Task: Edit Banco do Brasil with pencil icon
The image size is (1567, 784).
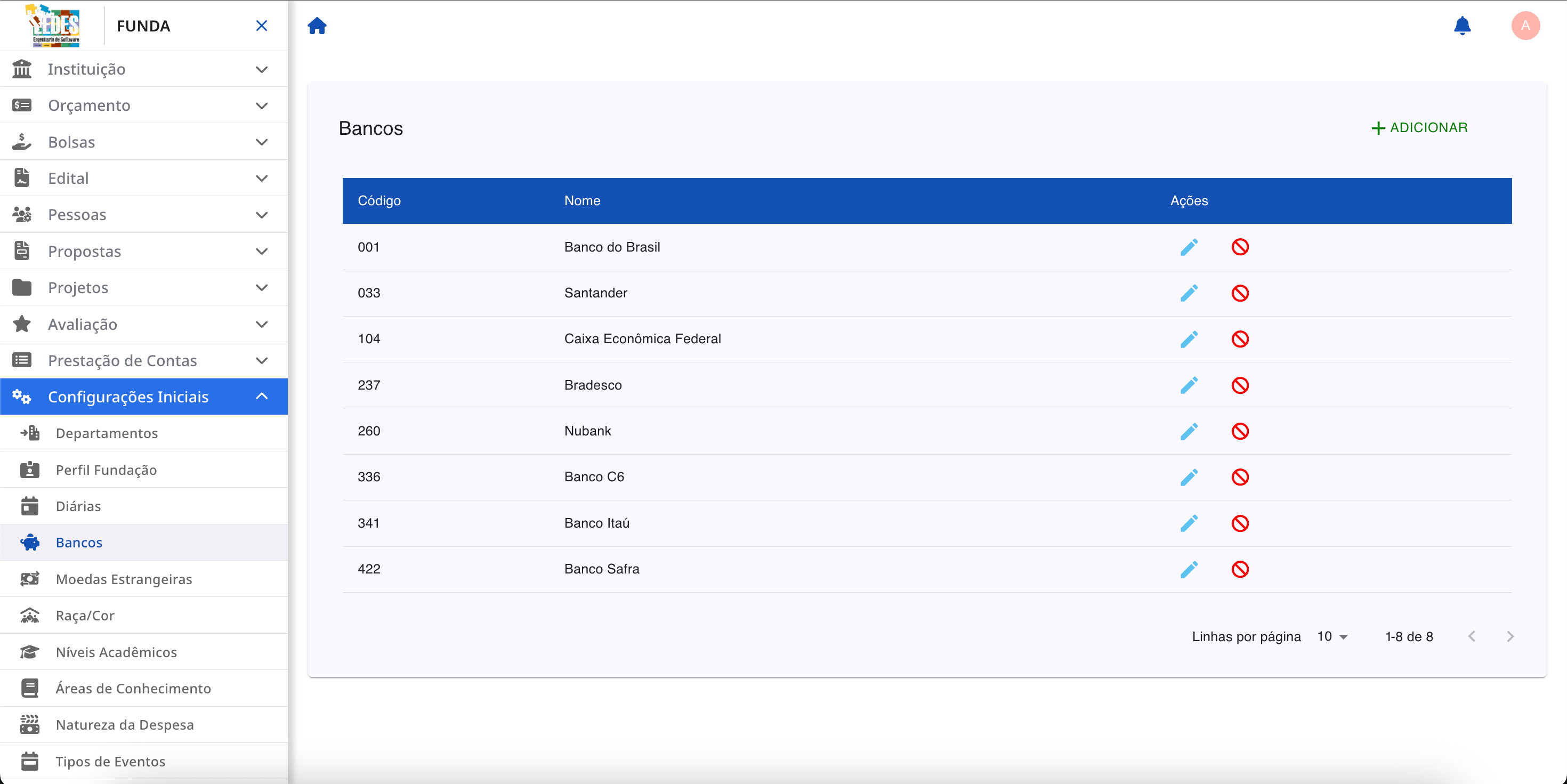Action: (1189, 247)
